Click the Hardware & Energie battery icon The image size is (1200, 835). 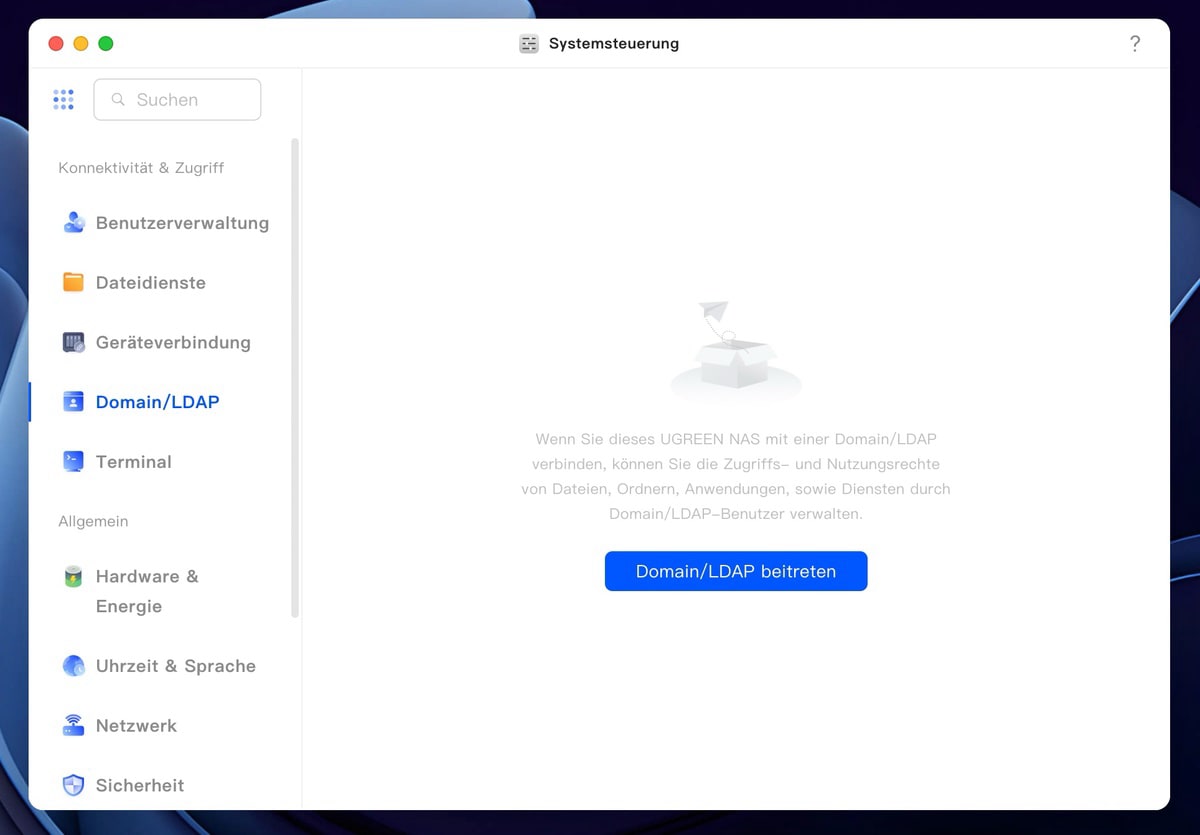click(x=73, y=577)
